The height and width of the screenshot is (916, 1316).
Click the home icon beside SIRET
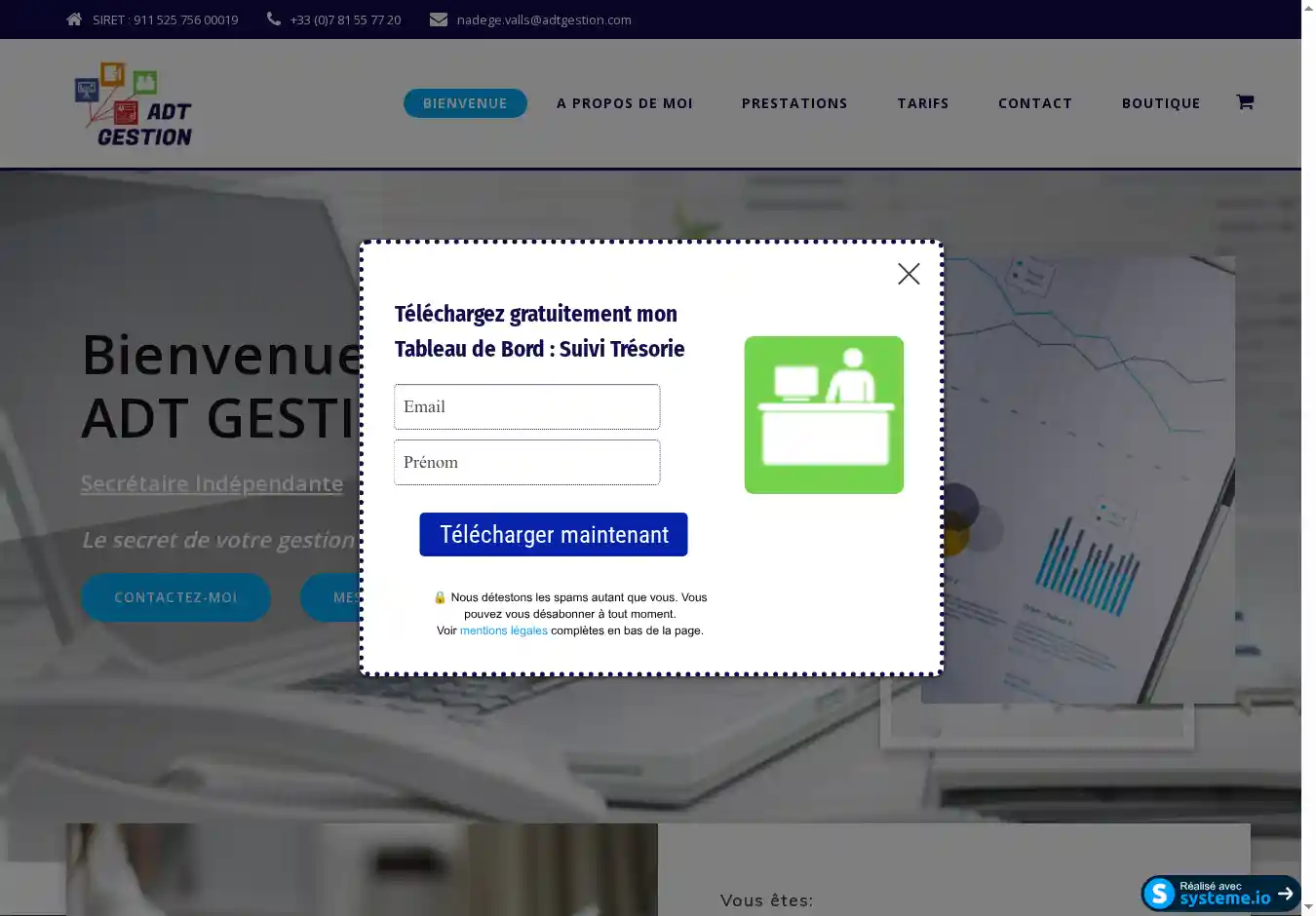(x=74, y=19)
